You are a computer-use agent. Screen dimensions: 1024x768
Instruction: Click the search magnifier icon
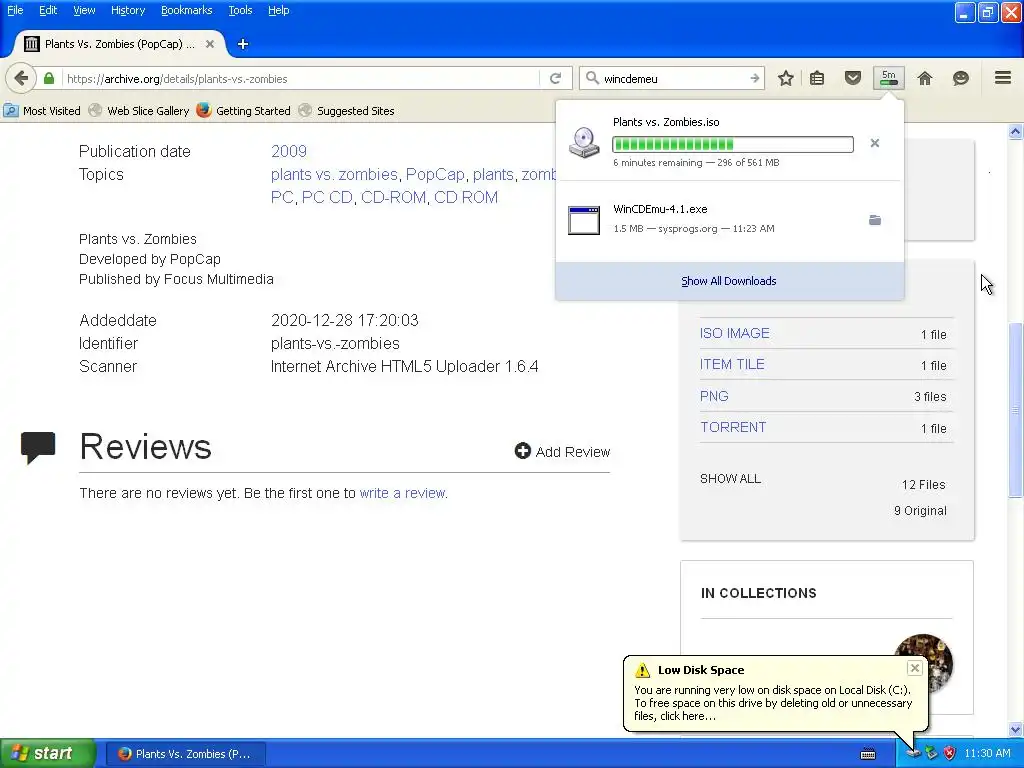(592, 78)
